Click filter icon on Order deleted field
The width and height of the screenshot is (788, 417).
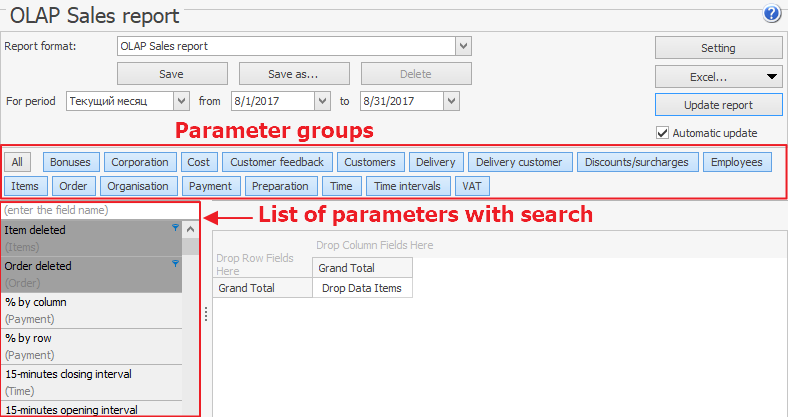click(176, 264)
